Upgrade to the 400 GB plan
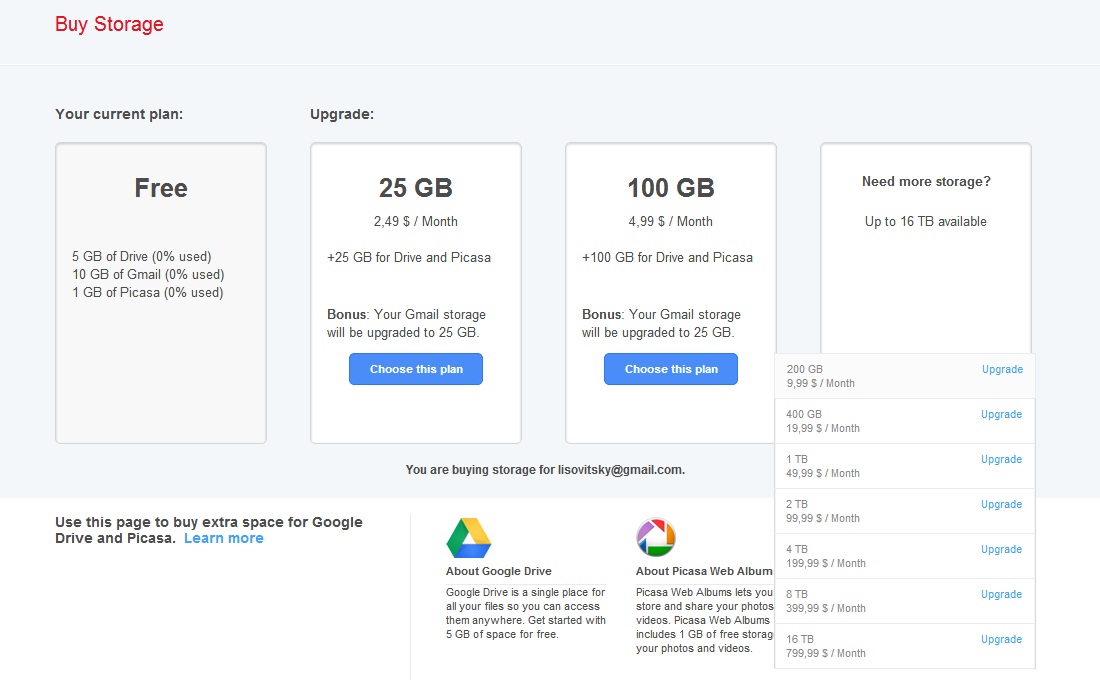 coord(1001,414)
